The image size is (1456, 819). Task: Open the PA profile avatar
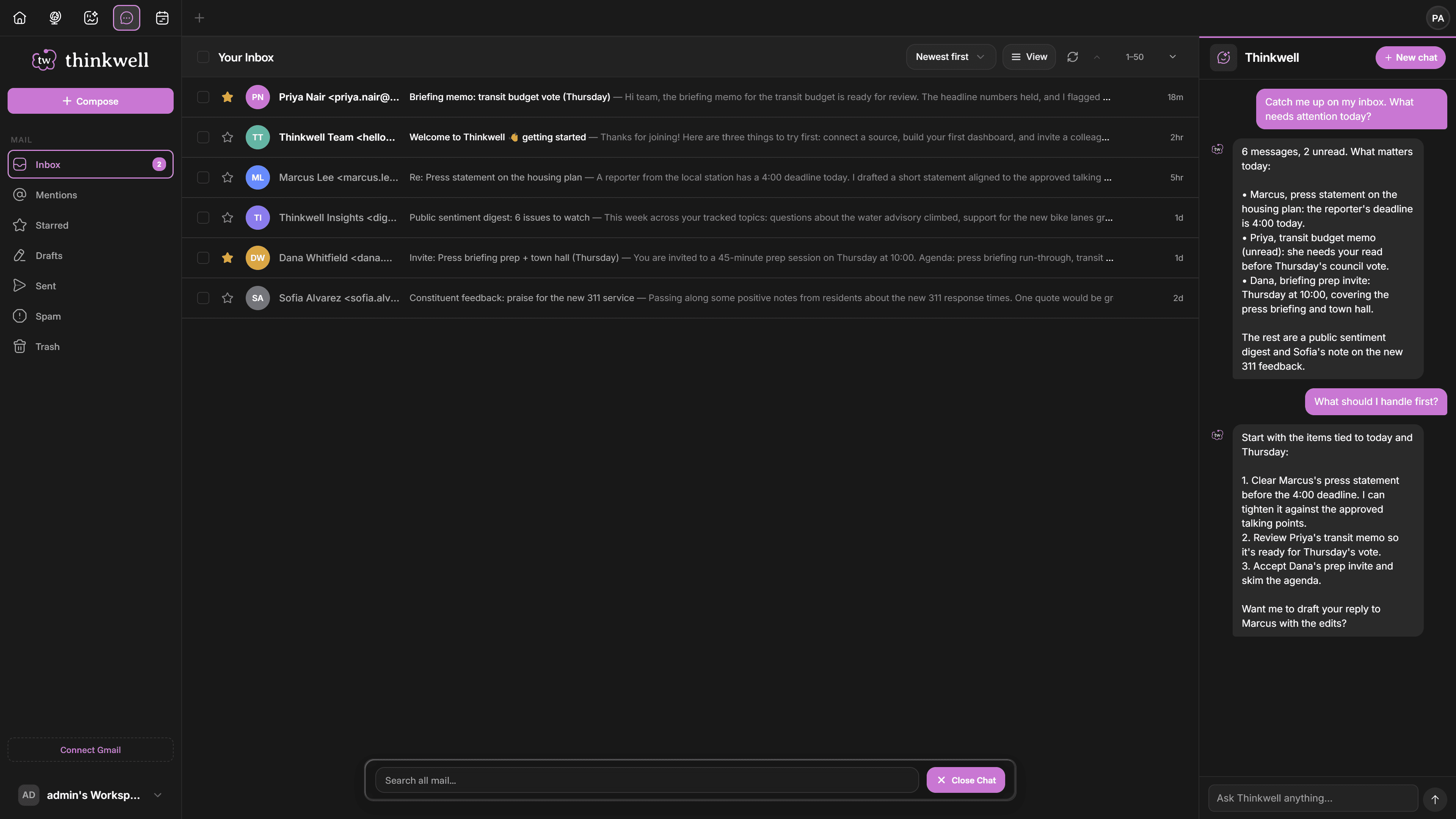1437,18
